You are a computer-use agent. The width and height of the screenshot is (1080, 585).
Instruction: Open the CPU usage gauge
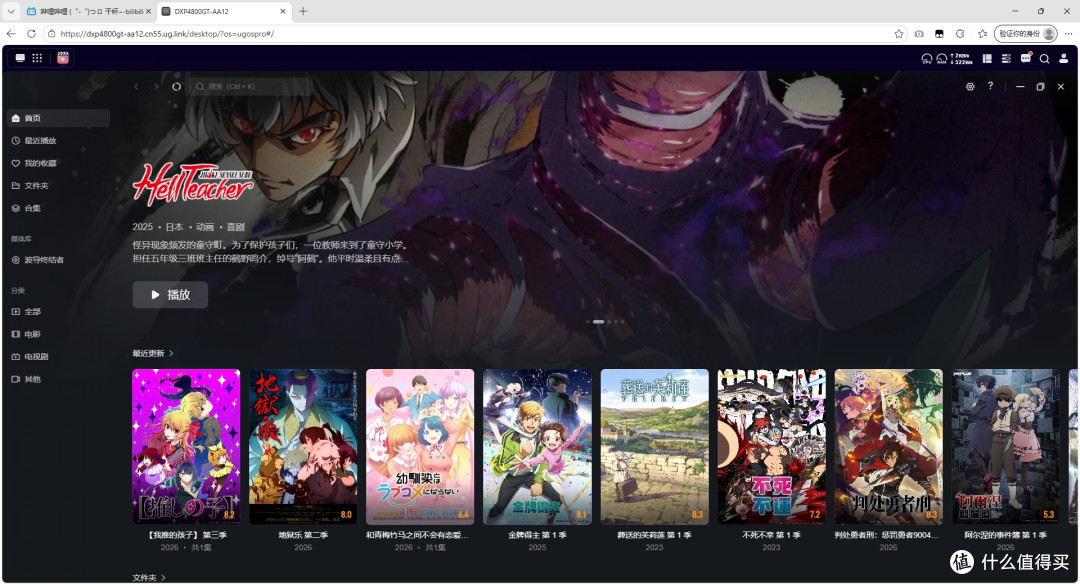point(926,59)
